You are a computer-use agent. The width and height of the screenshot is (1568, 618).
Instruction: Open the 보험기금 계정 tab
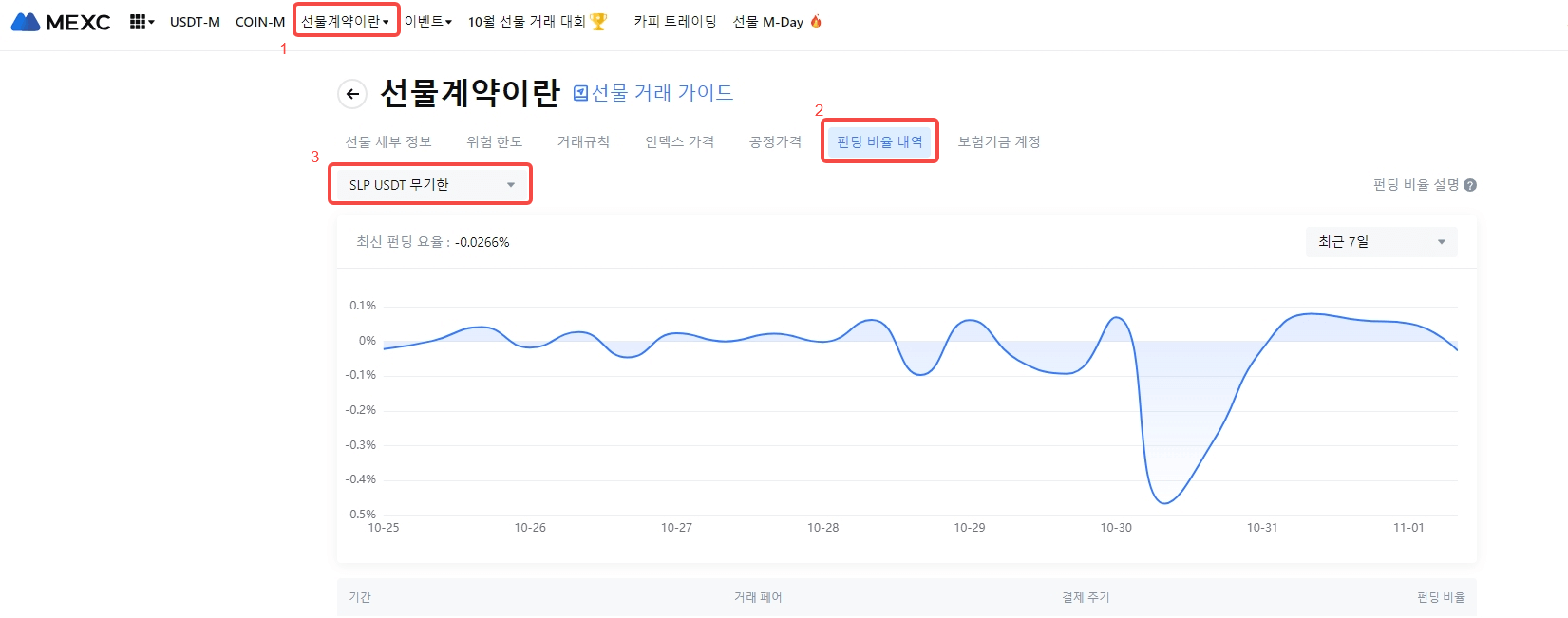999,141
